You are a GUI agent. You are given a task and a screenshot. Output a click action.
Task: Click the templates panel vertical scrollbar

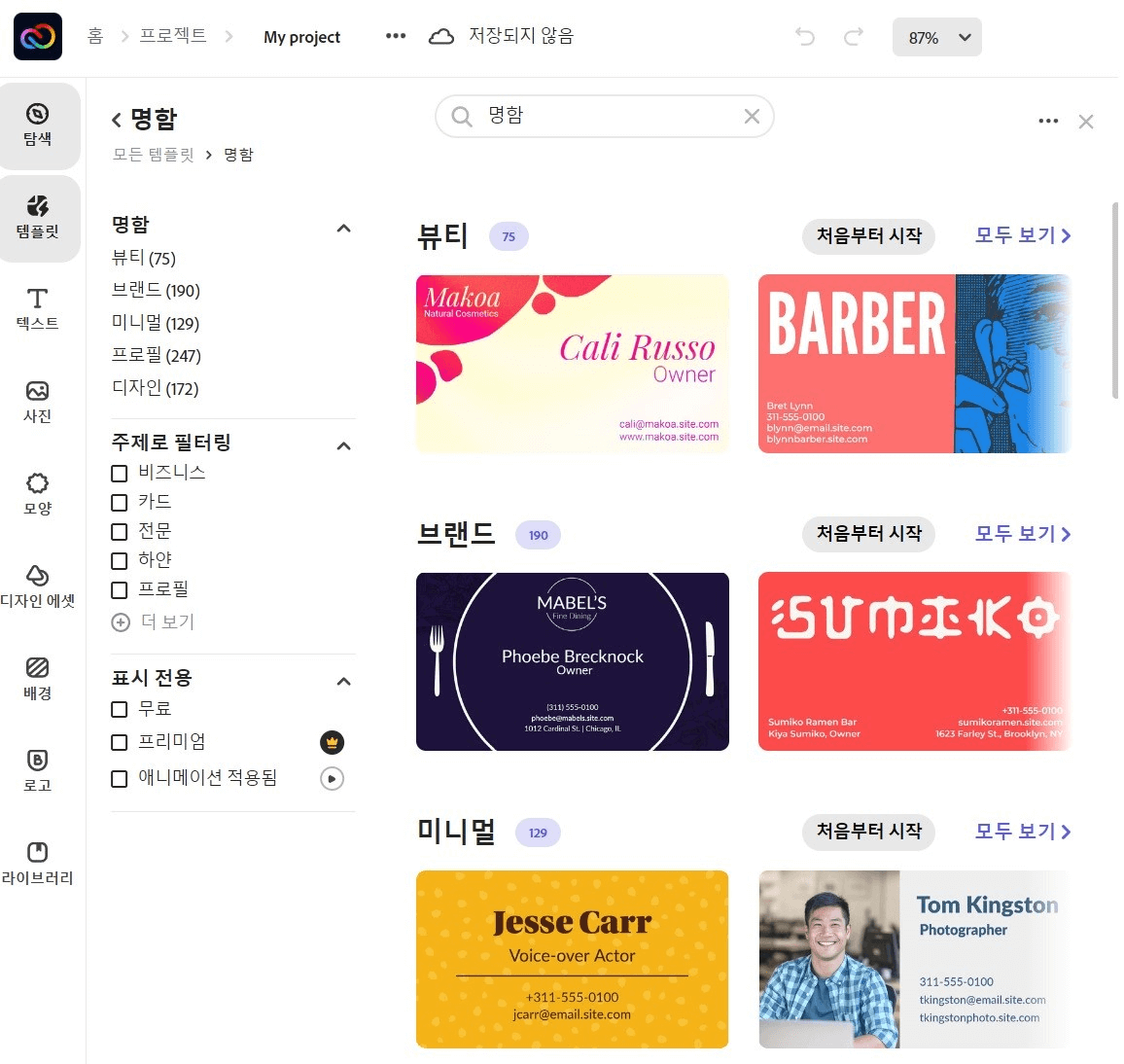point(1114,300)
